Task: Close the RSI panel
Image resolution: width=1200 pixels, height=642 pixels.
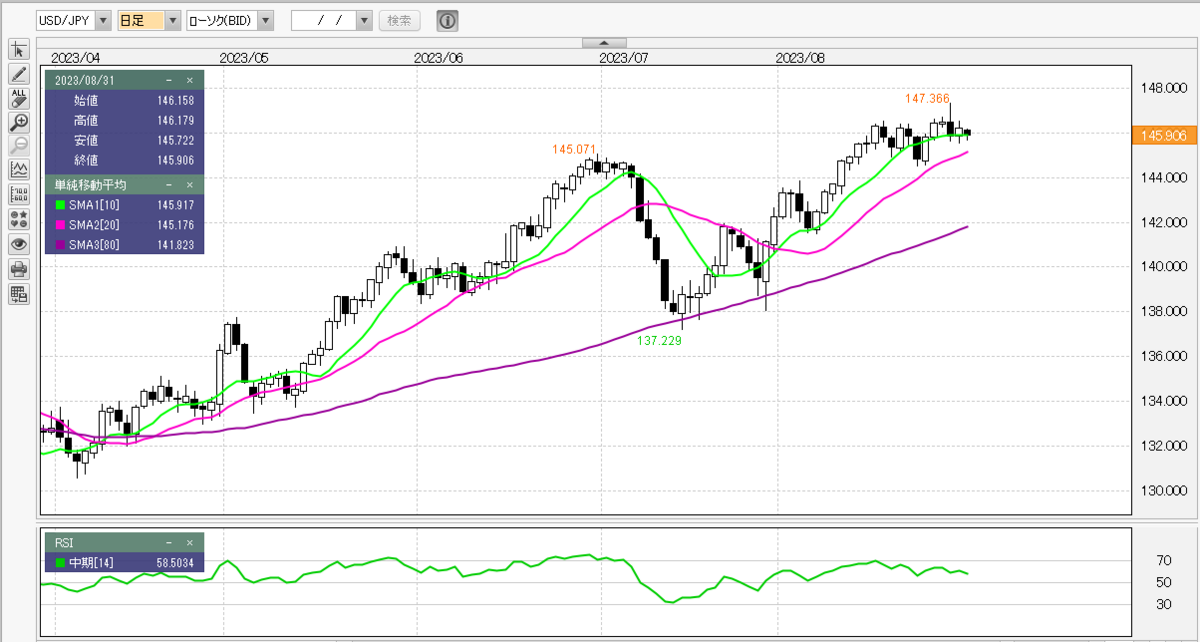Action: pos(190,542)
